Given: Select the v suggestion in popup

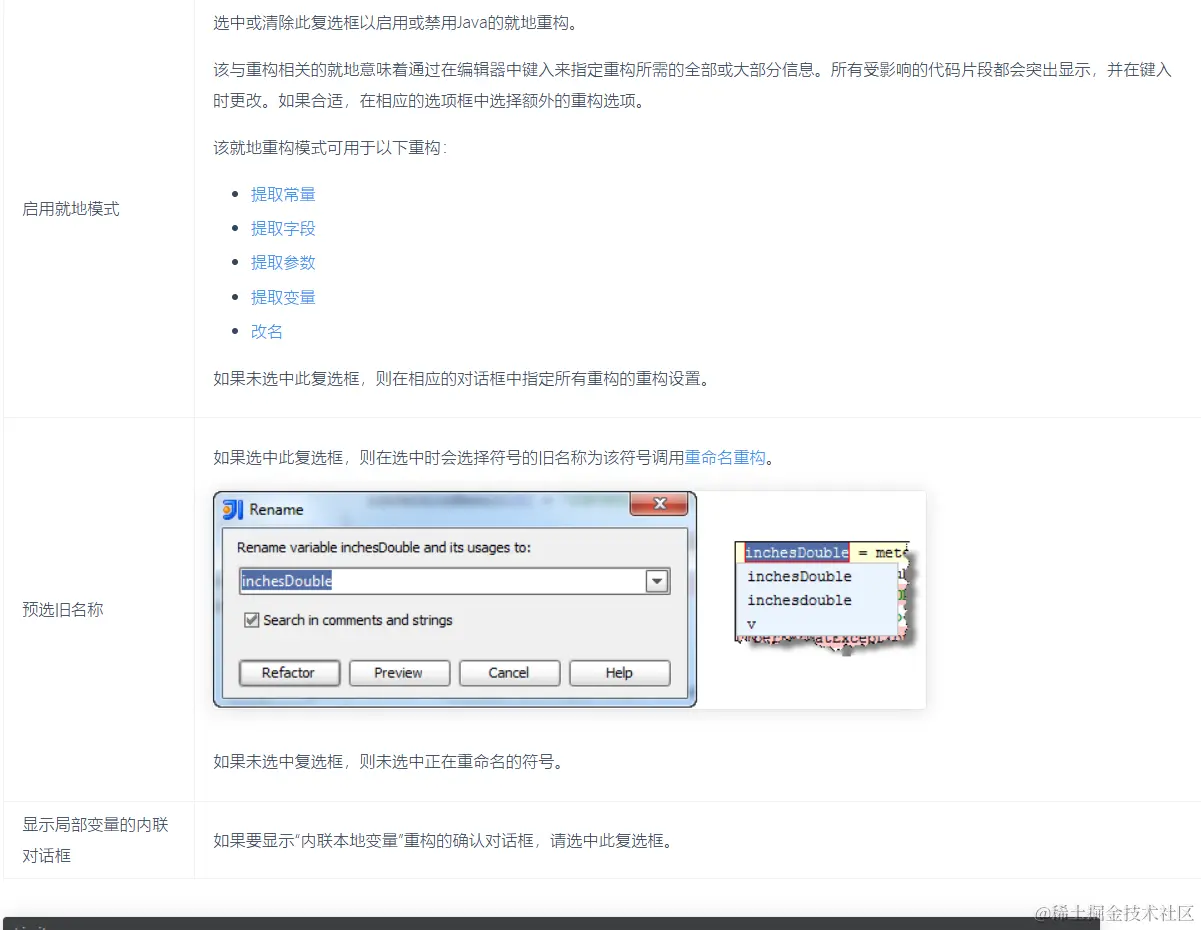Looking at the screenshot, I should click(x=752, y=624).
